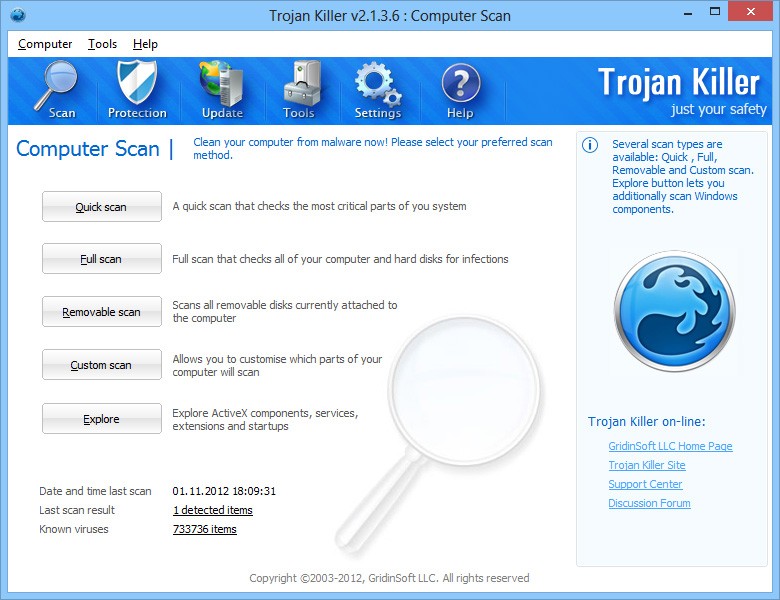The image size is (780, 600).
Task: Choose the Custom scan button
Action: coord(101,365)
